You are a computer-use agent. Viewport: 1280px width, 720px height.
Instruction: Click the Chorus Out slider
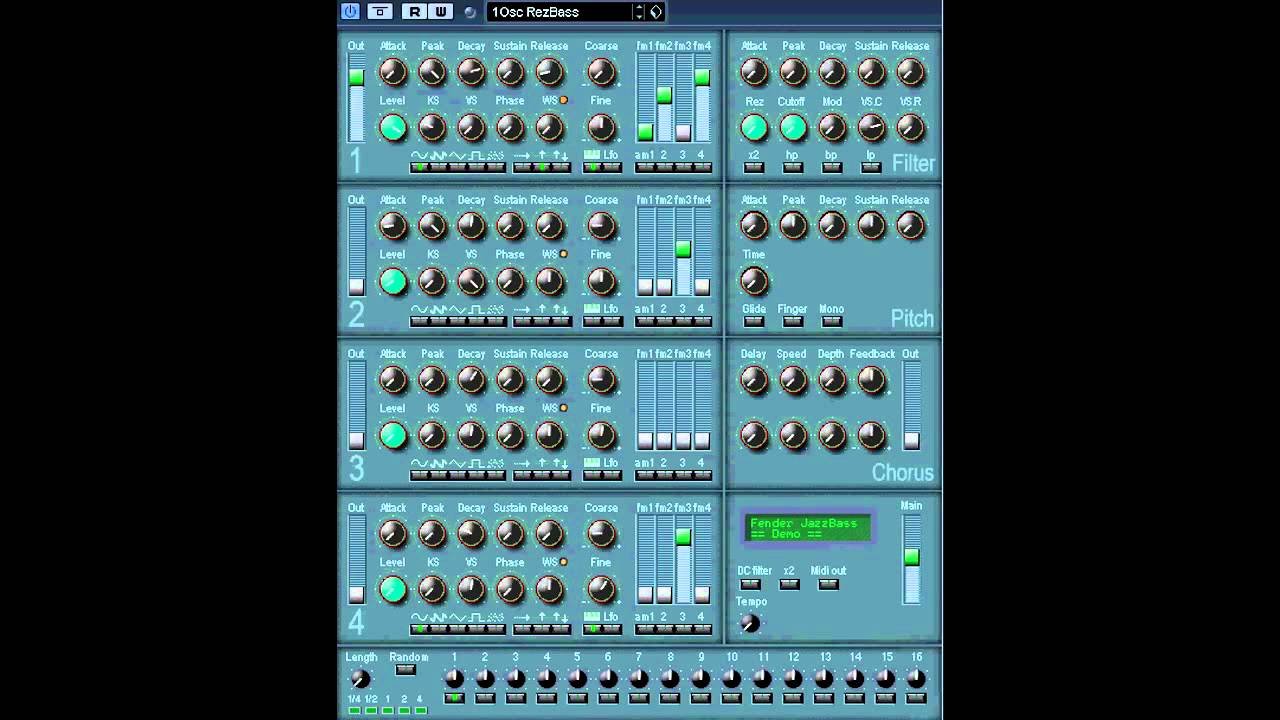[911, 406]
